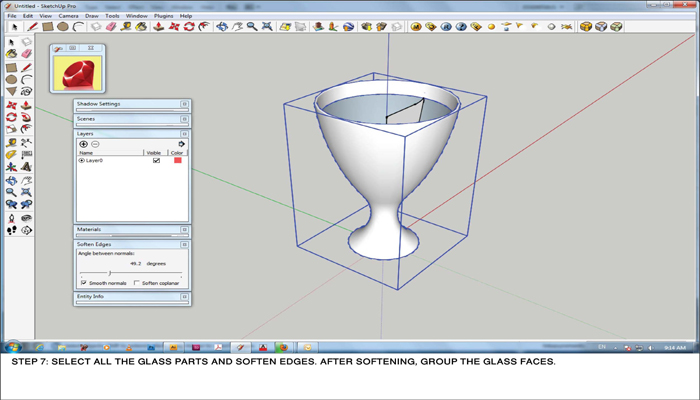Click Layer0 red color swatch
Screen dimensions: 700x400
click(x=178, y=160)
